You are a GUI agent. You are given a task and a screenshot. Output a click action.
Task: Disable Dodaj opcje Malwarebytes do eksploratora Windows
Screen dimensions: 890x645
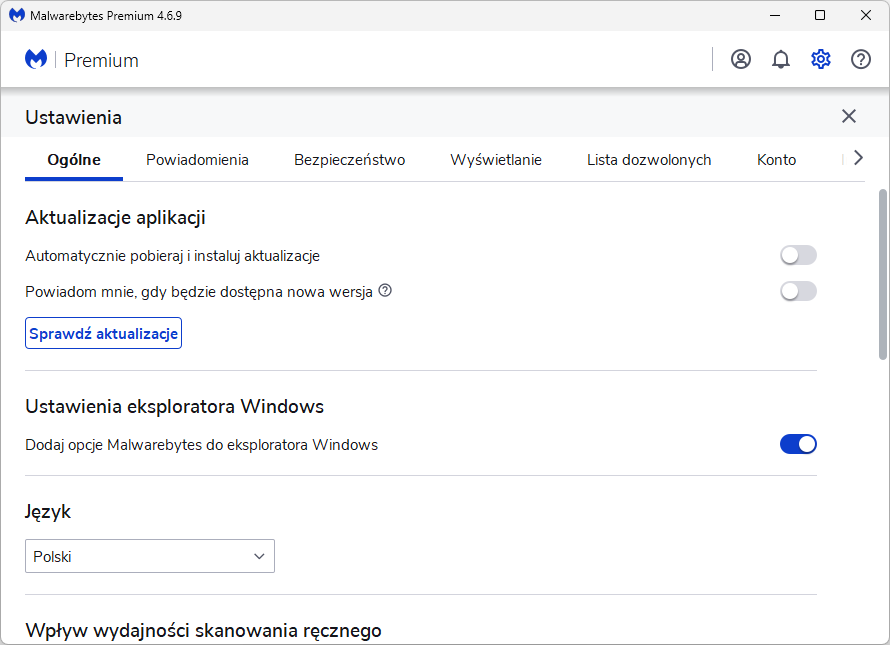point(798,444)
